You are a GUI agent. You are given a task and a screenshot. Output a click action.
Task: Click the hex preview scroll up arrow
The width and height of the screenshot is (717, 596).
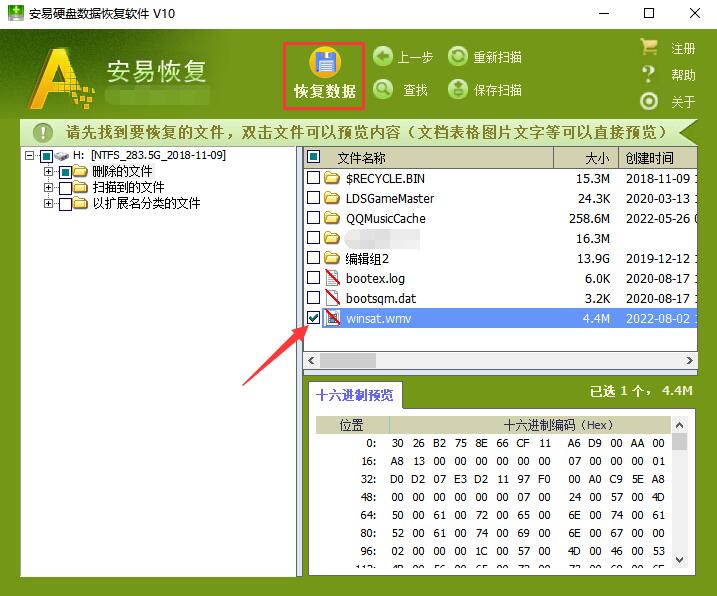(680, 425)
